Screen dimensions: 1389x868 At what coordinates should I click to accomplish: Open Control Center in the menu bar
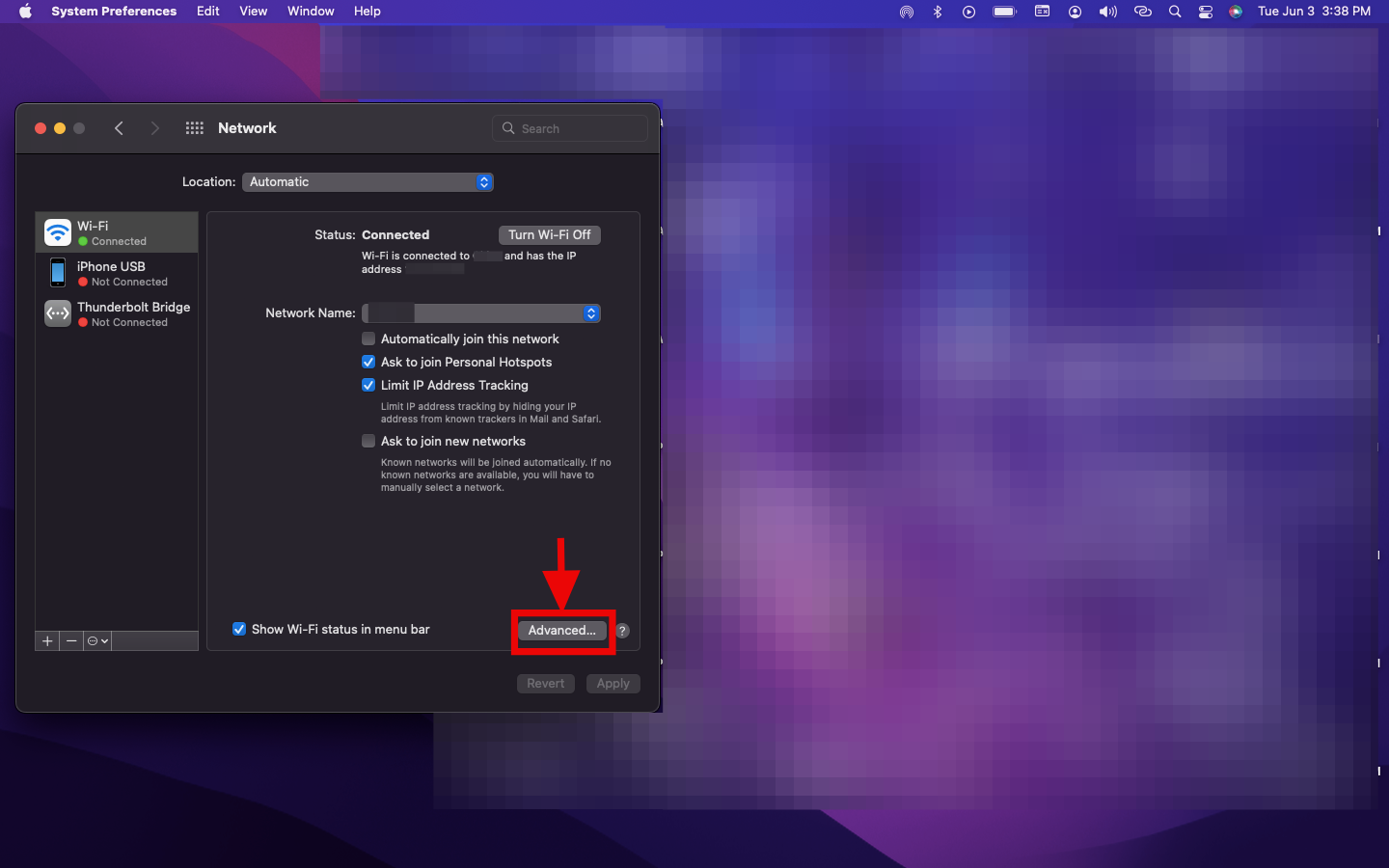click(1205, 12)
